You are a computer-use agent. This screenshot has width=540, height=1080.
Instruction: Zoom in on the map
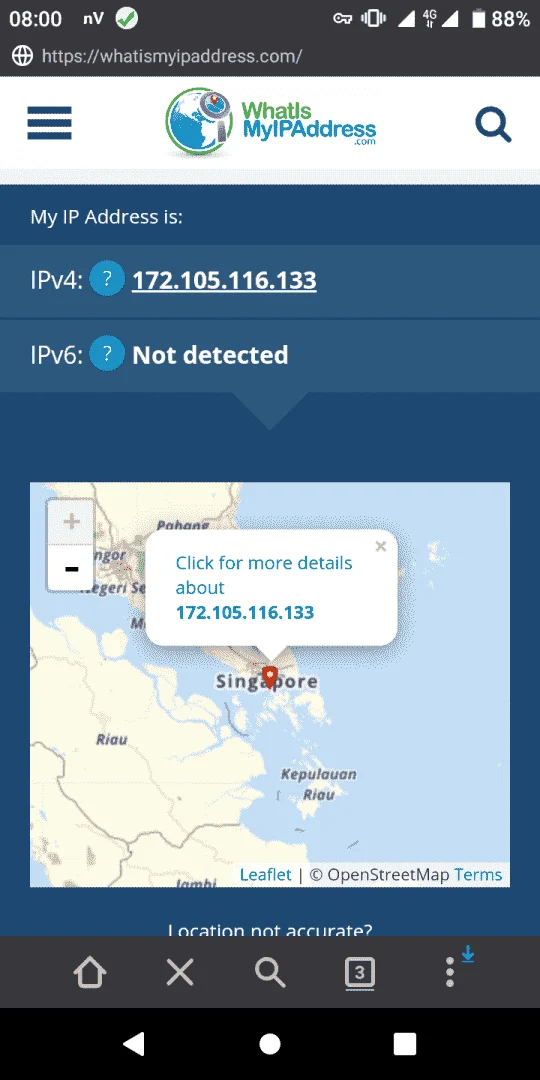[71, 521]
